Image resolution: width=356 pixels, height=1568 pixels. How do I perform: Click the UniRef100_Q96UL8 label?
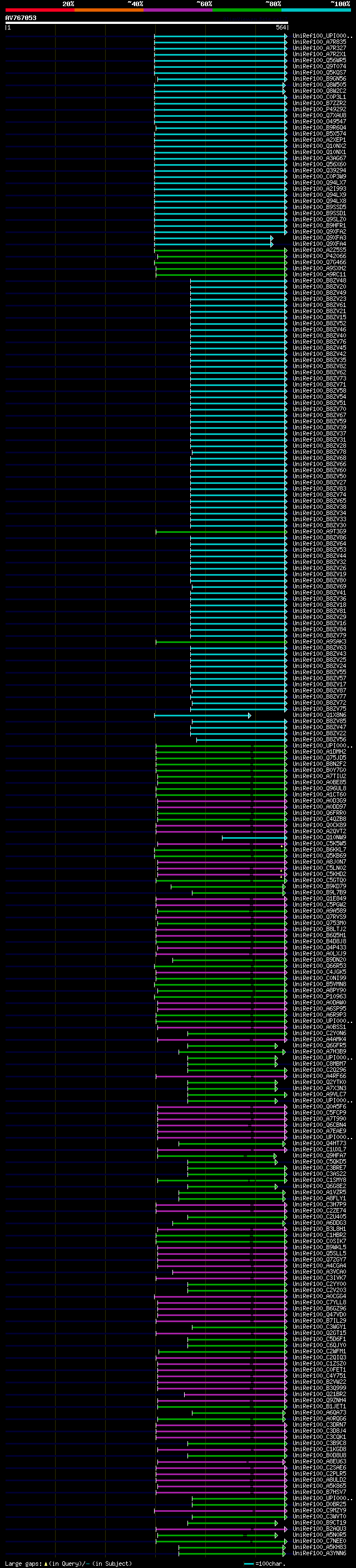coord(319,788)
